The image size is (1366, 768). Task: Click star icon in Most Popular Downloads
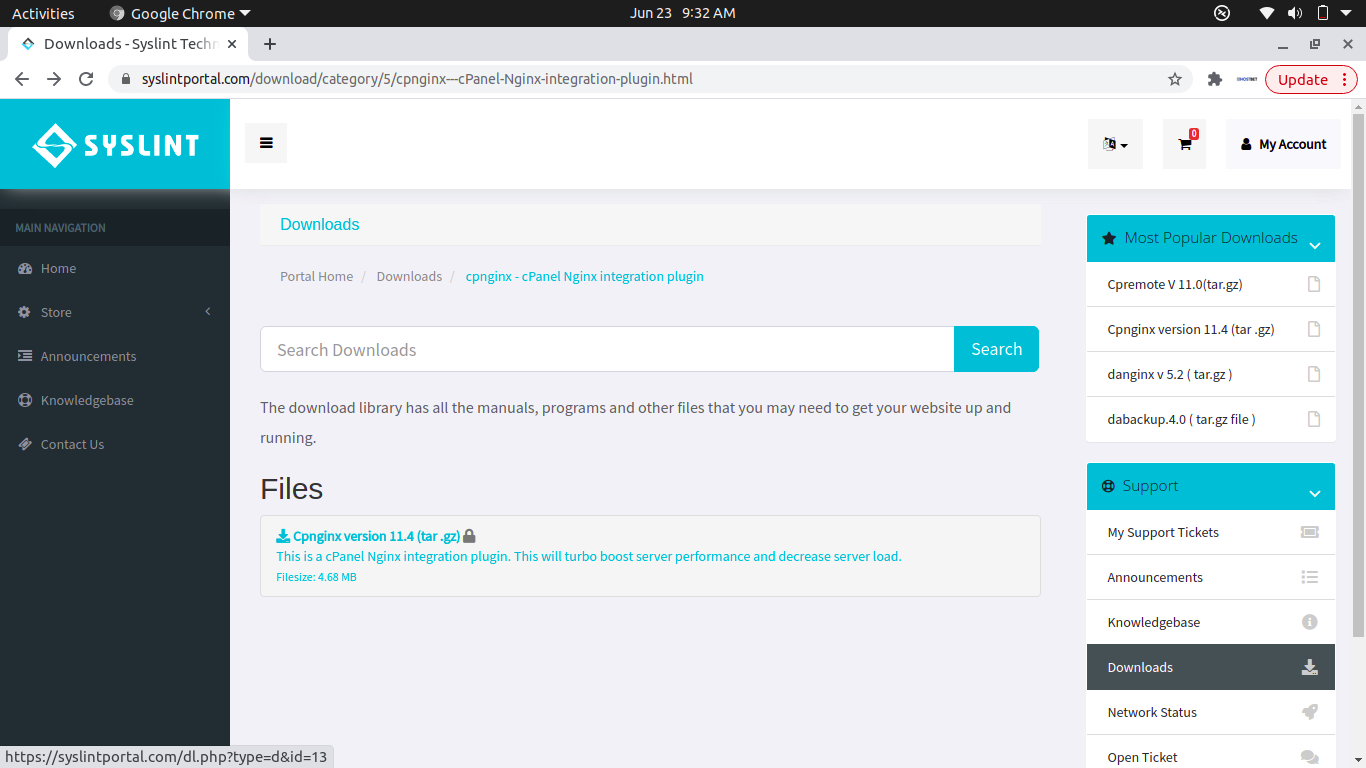tap(1108, 238)
